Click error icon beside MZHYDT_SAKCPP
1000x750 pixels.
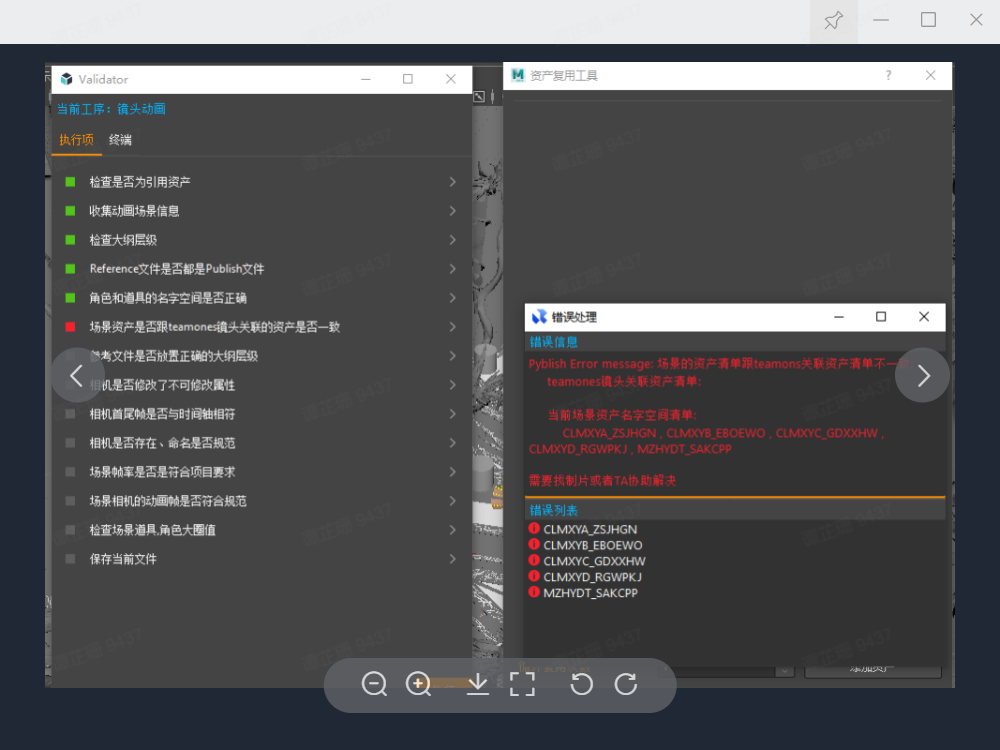click(534, 592)
